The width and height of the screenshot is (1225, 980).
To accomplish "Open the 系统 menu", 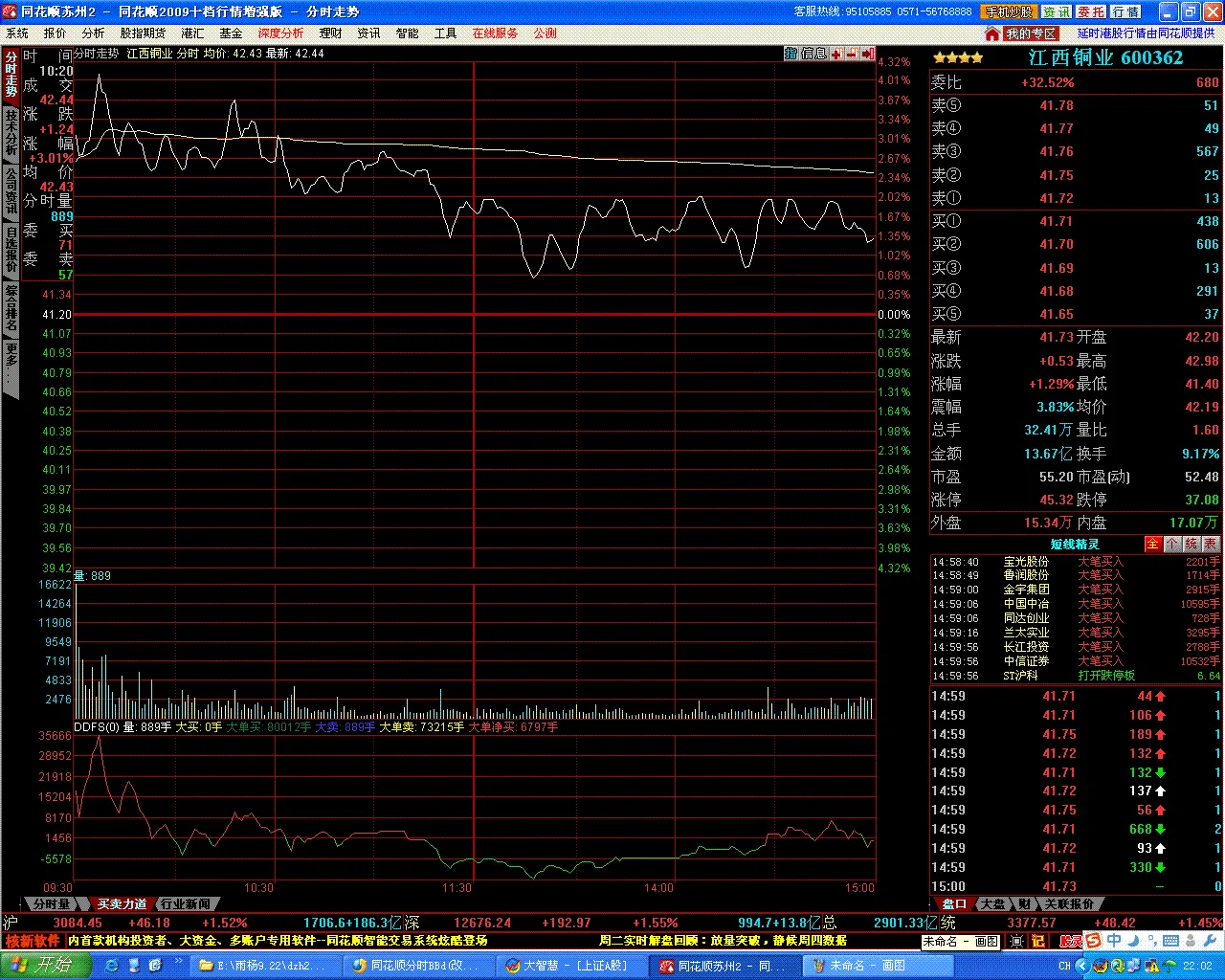I will tap(17, 33).
